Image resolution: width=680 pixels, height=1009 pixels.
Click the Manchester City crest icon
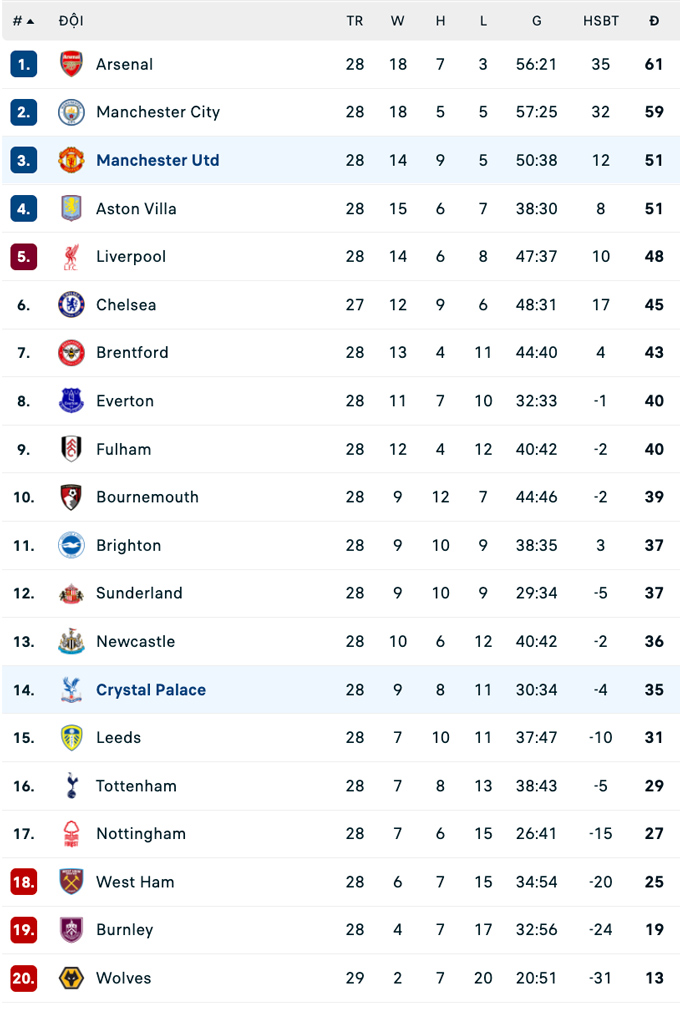(71, 112)
